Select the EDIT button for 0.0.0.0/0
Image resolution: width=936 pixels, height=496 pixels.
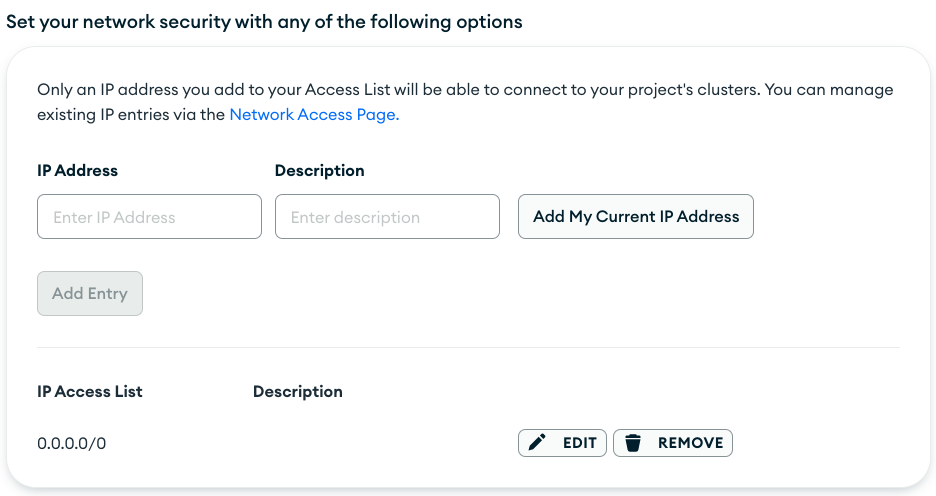pos(562,443)
